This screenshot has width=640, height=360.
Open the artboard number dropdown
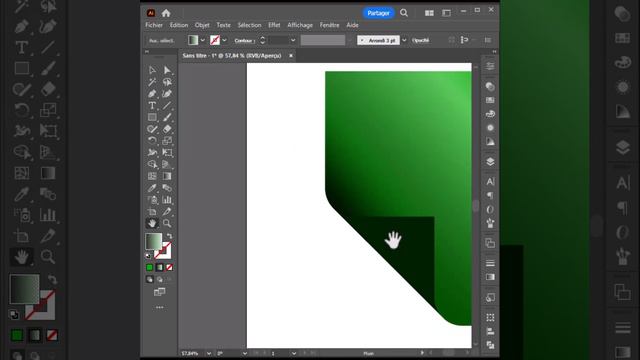pyautogui.click(x=293, y=353)
